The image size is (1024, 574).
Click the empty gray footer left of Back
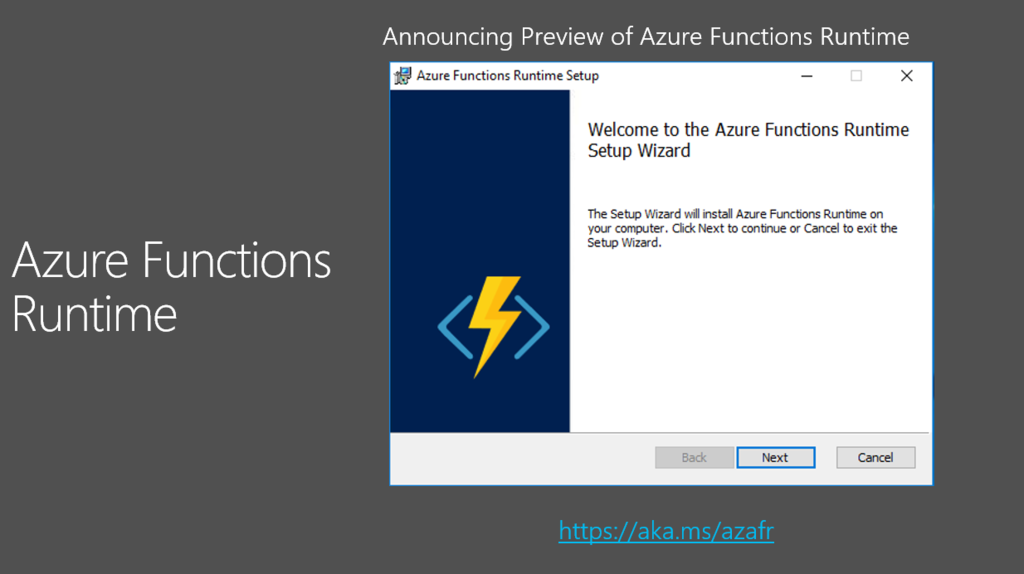522,458
